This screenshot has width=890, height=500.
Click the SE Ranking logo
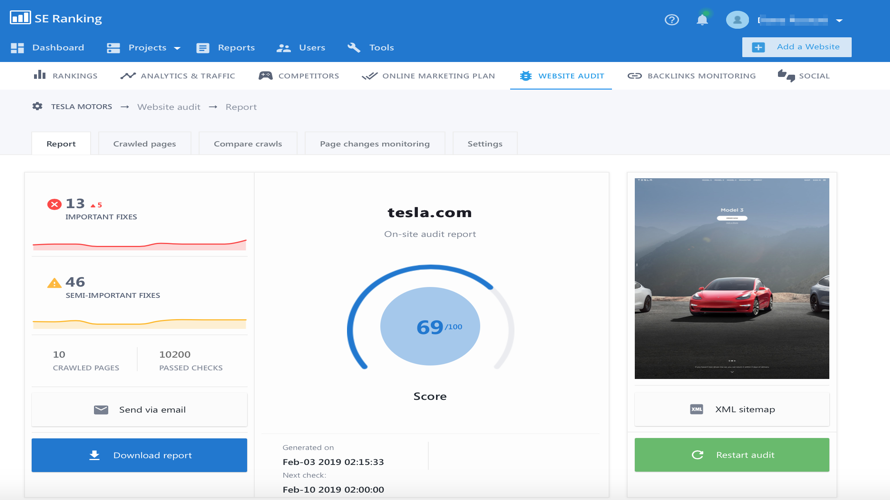56,18
